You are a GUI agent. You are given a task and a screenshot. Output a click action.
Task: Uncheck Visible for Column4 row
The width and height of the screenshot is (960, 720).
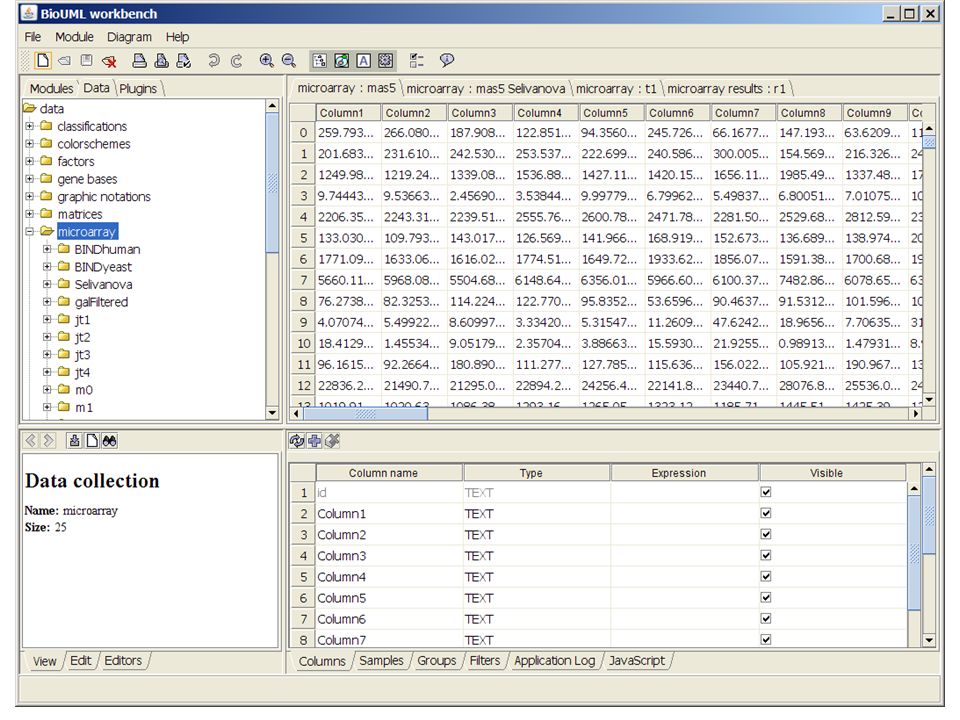click(x=766, y=576)
